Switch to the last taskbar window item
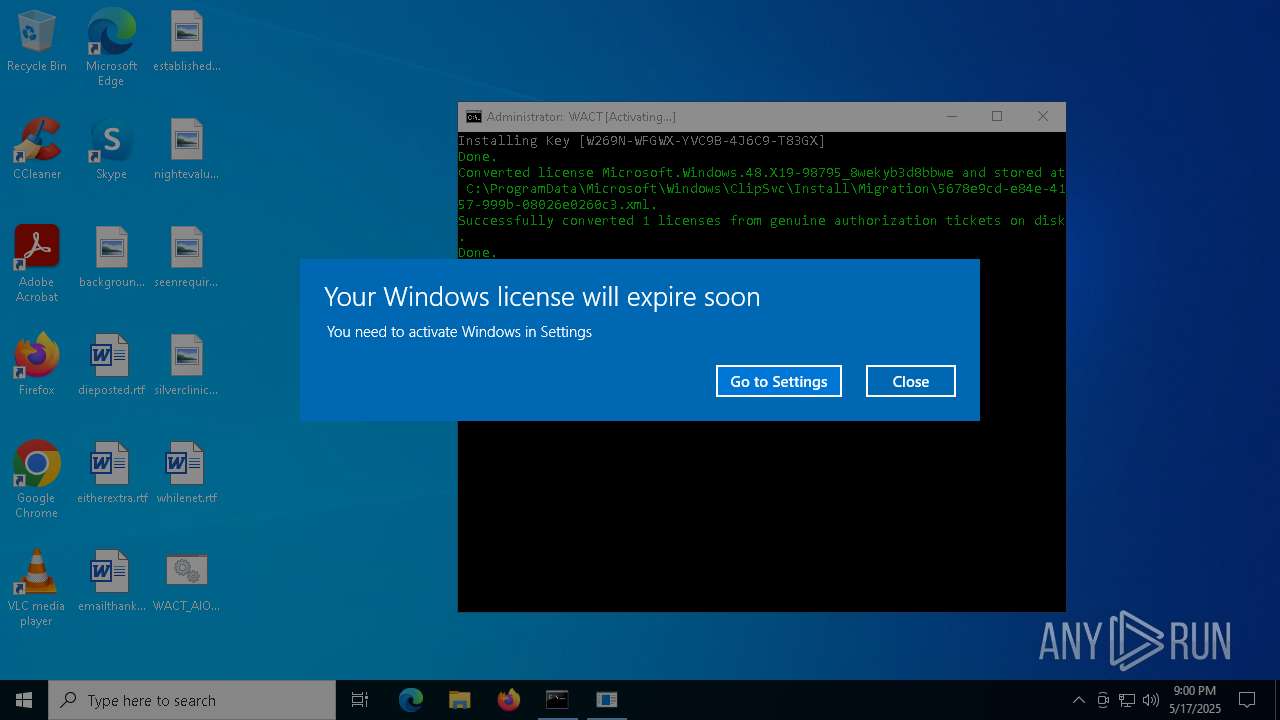Viewport: 1280px width, 720px height. (x=606, y=700)
